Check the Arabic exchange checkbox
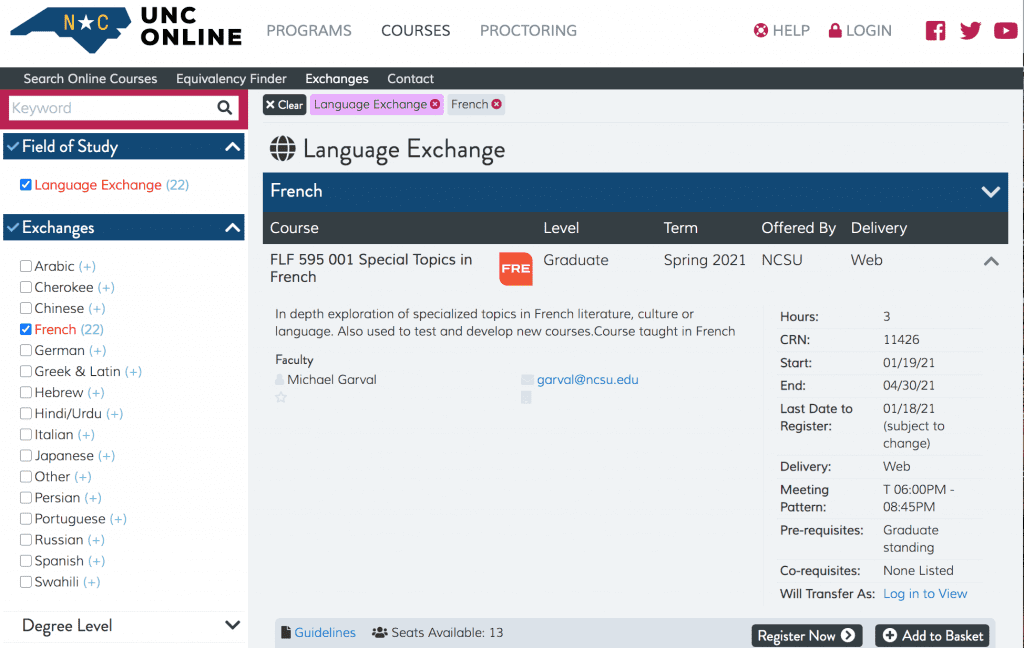Screen dimensions: 1024x648 (25, 266)
